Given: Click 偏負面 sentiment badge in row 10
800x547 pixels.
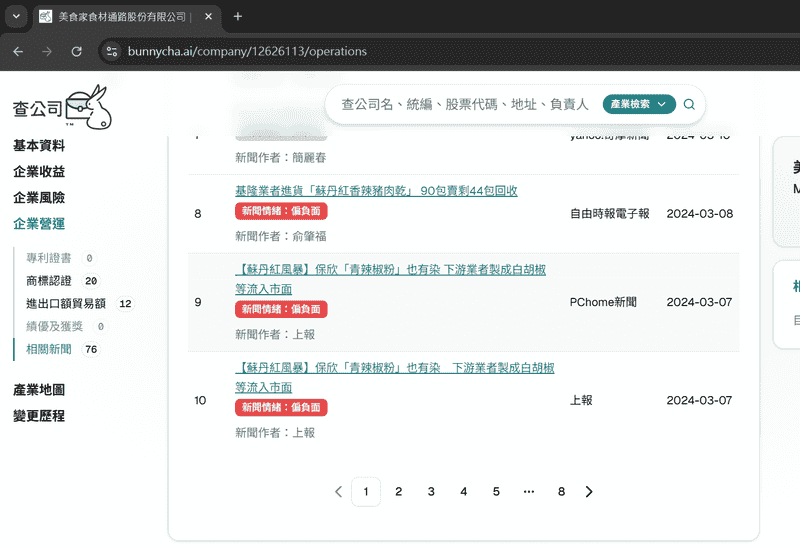Looking at the screenshot, I should click(x=281, y=408).
